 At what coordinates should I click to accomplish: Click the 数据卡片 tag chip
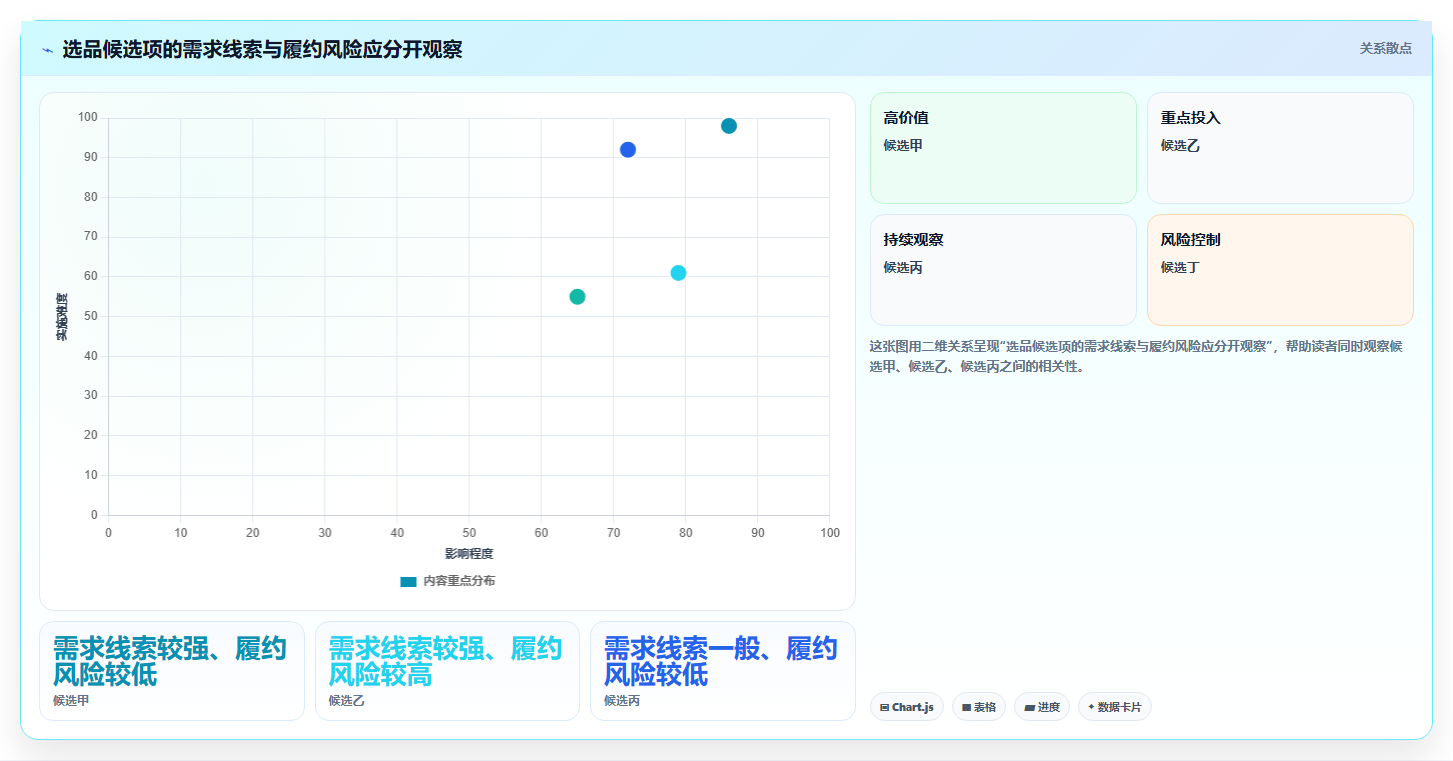(x=1115, y=707)
